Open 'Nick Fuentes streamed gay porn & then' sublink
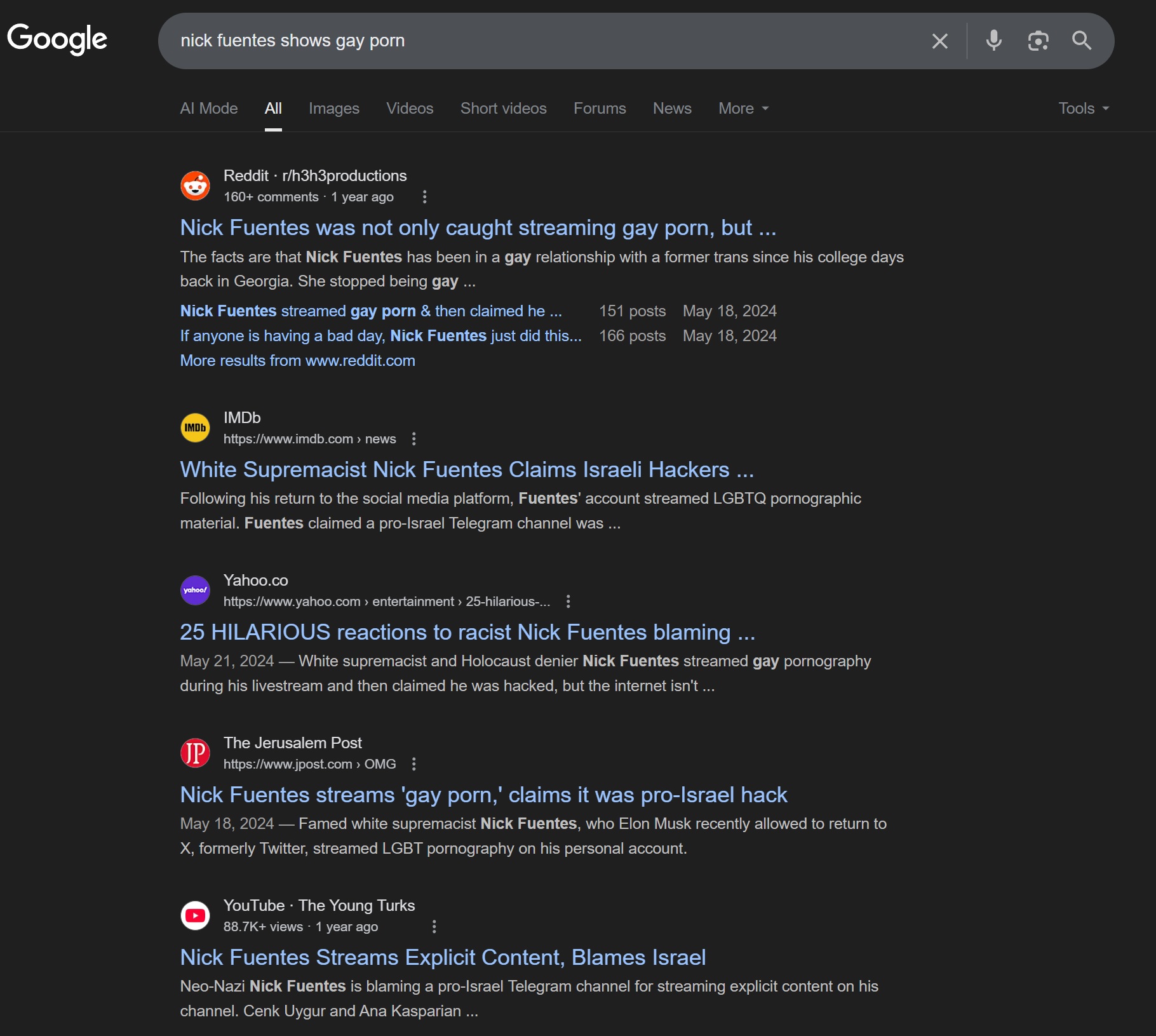 [x=371, y=311]
